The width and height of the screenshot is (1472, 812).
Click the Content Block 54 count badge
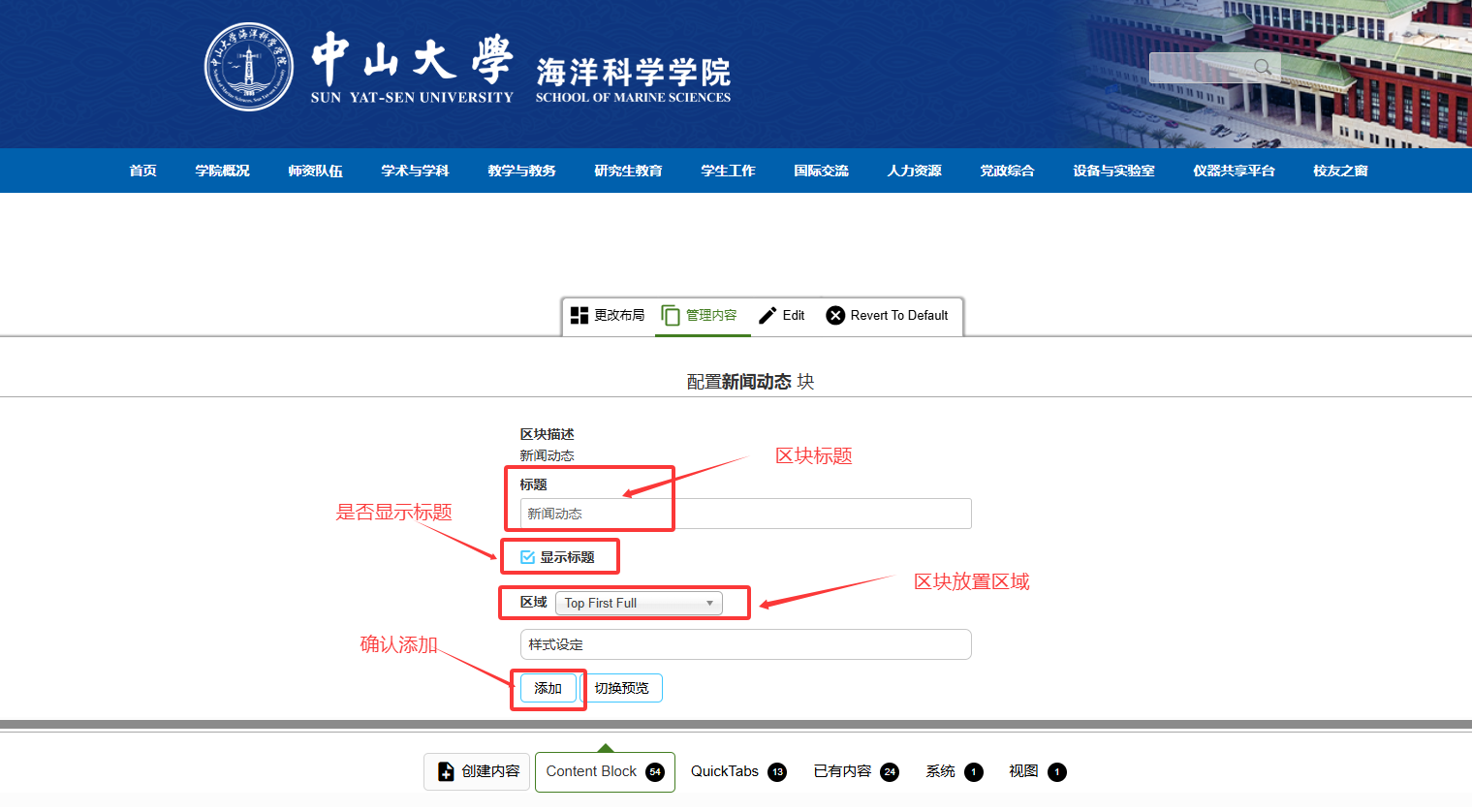tap(655, 772)
